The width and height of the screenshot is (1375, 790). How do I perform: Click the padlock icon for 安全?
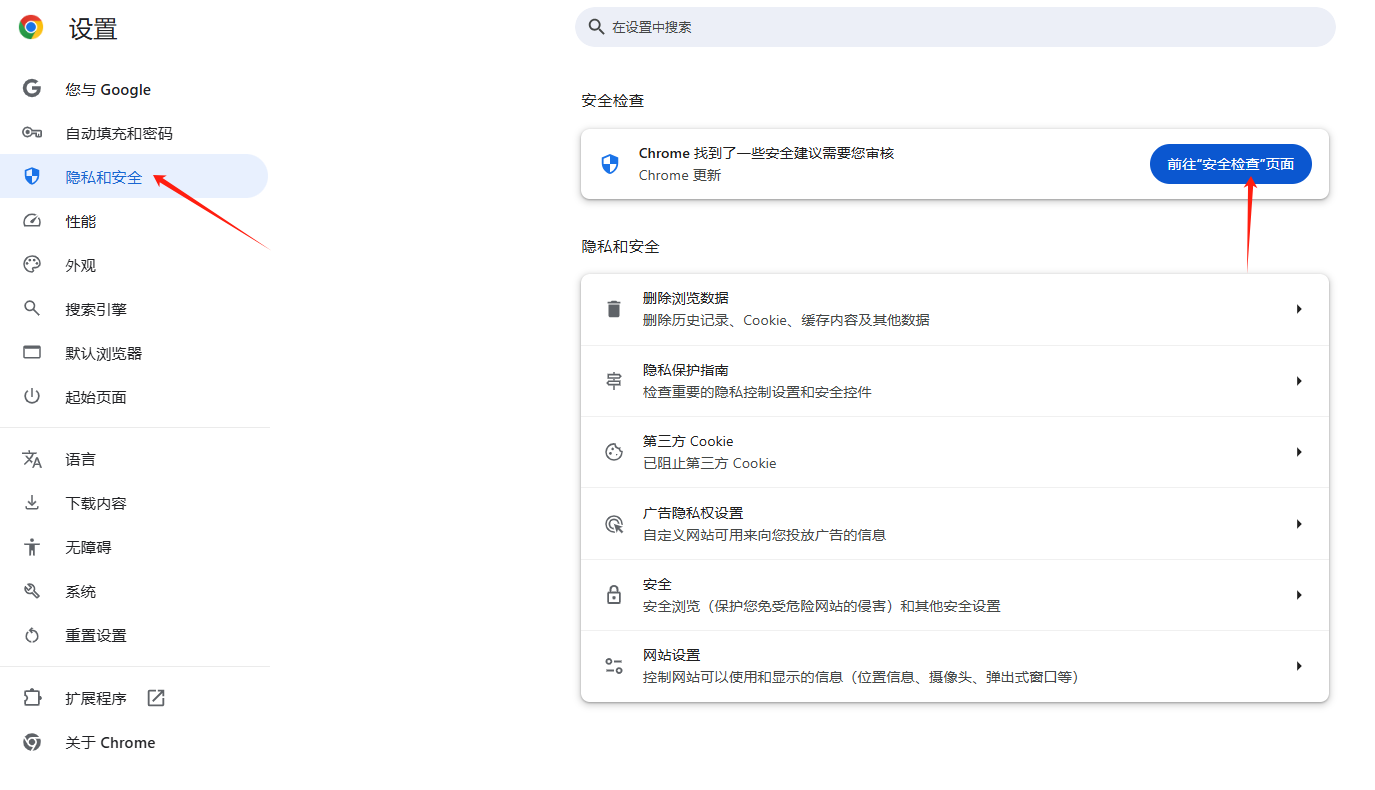[614, 595]
